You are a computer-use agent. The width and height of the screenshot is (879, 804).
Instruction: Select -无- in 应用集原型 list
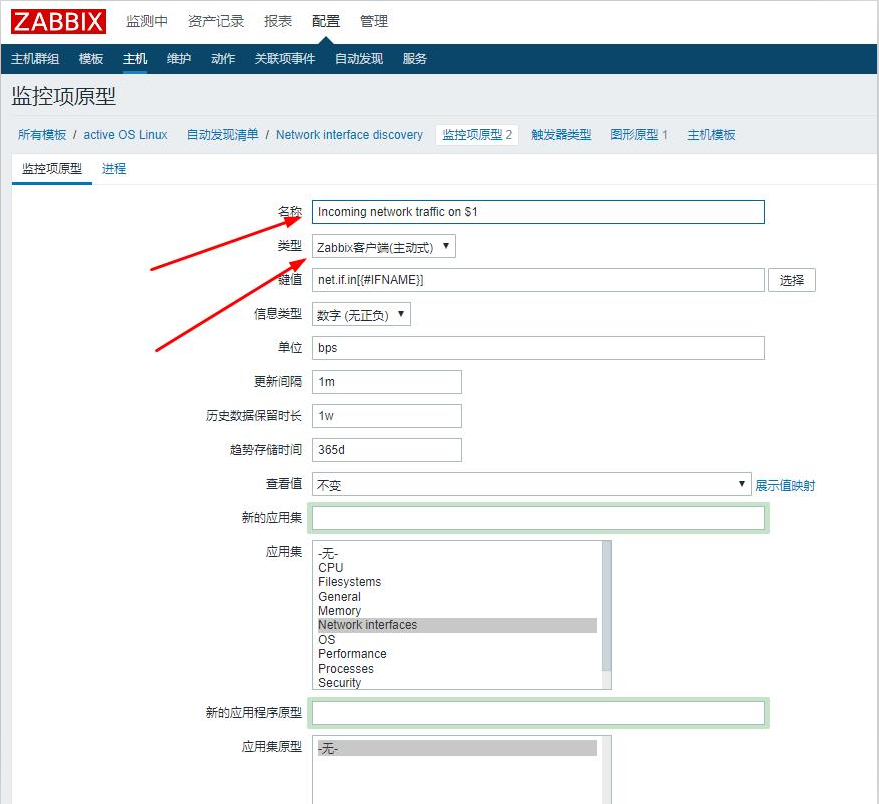click(x=457, y=748)
